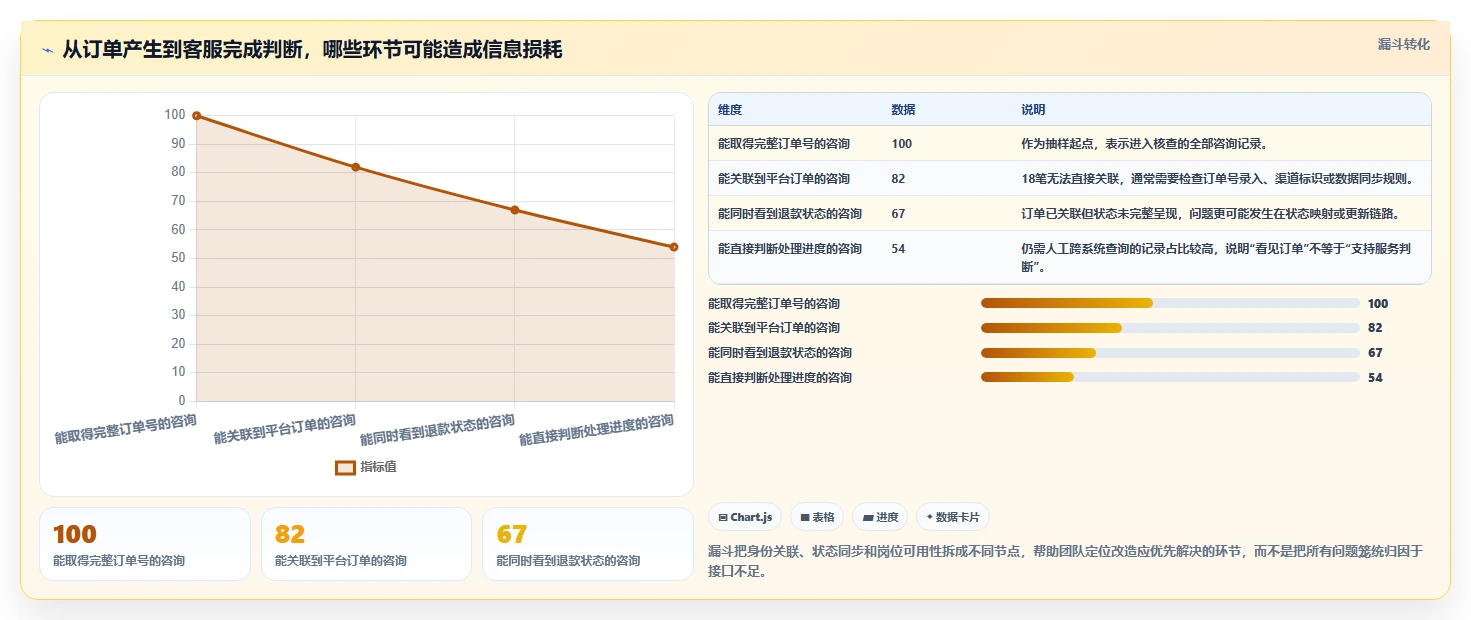Click x-axis label 能同时看到退款状态的咨询
Image resolution: width=1471 pixels, height=620 pixels.
(x=438, y=430)
